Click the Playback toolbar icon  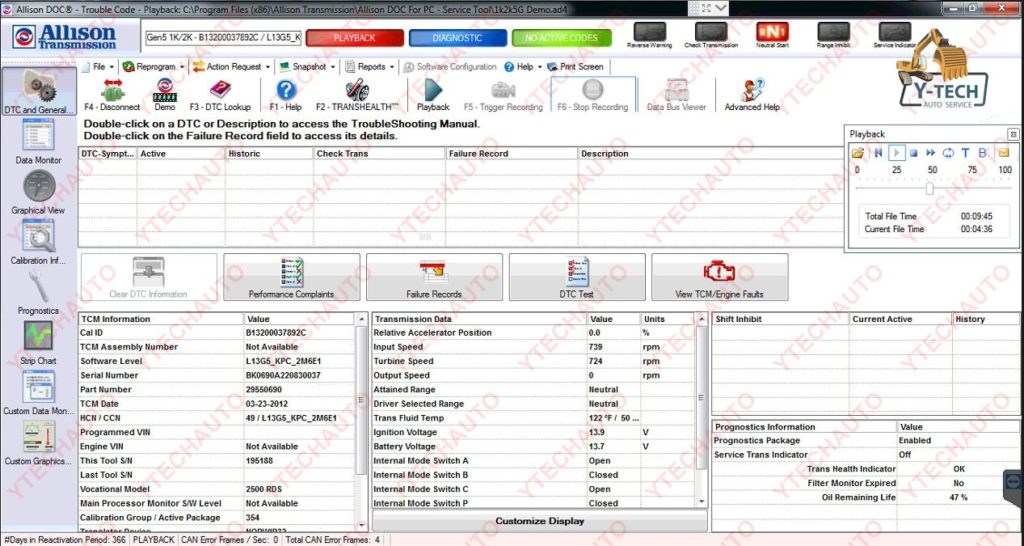coord(433,95)
